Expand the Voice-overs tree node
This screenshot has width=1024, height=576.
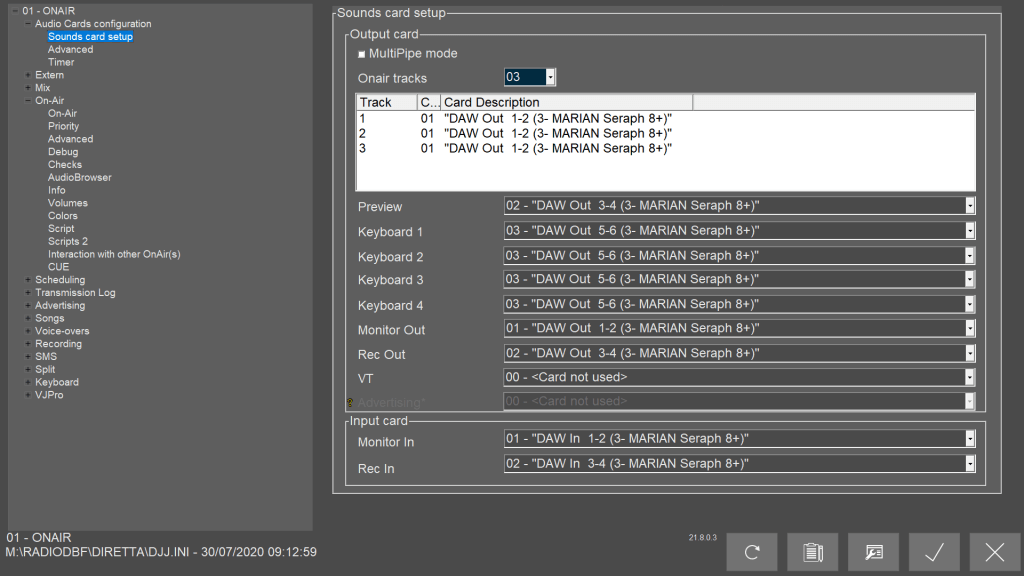click(x=28, y=331)
